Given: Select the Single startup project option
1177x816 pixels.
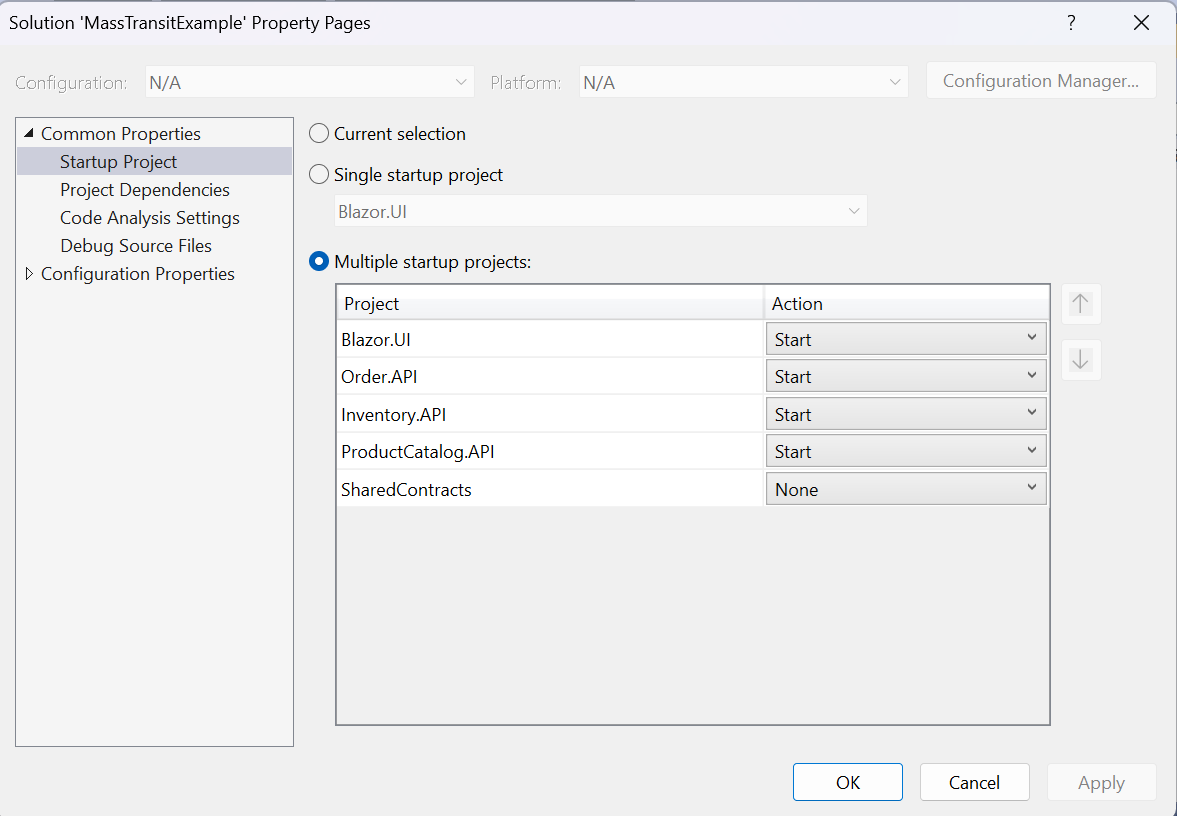Looking at the screenshot, I should pos(318,174).
